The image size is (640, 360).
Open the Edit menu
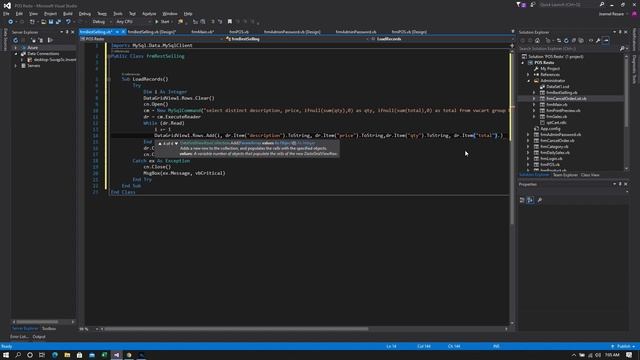tap(19, 13)
